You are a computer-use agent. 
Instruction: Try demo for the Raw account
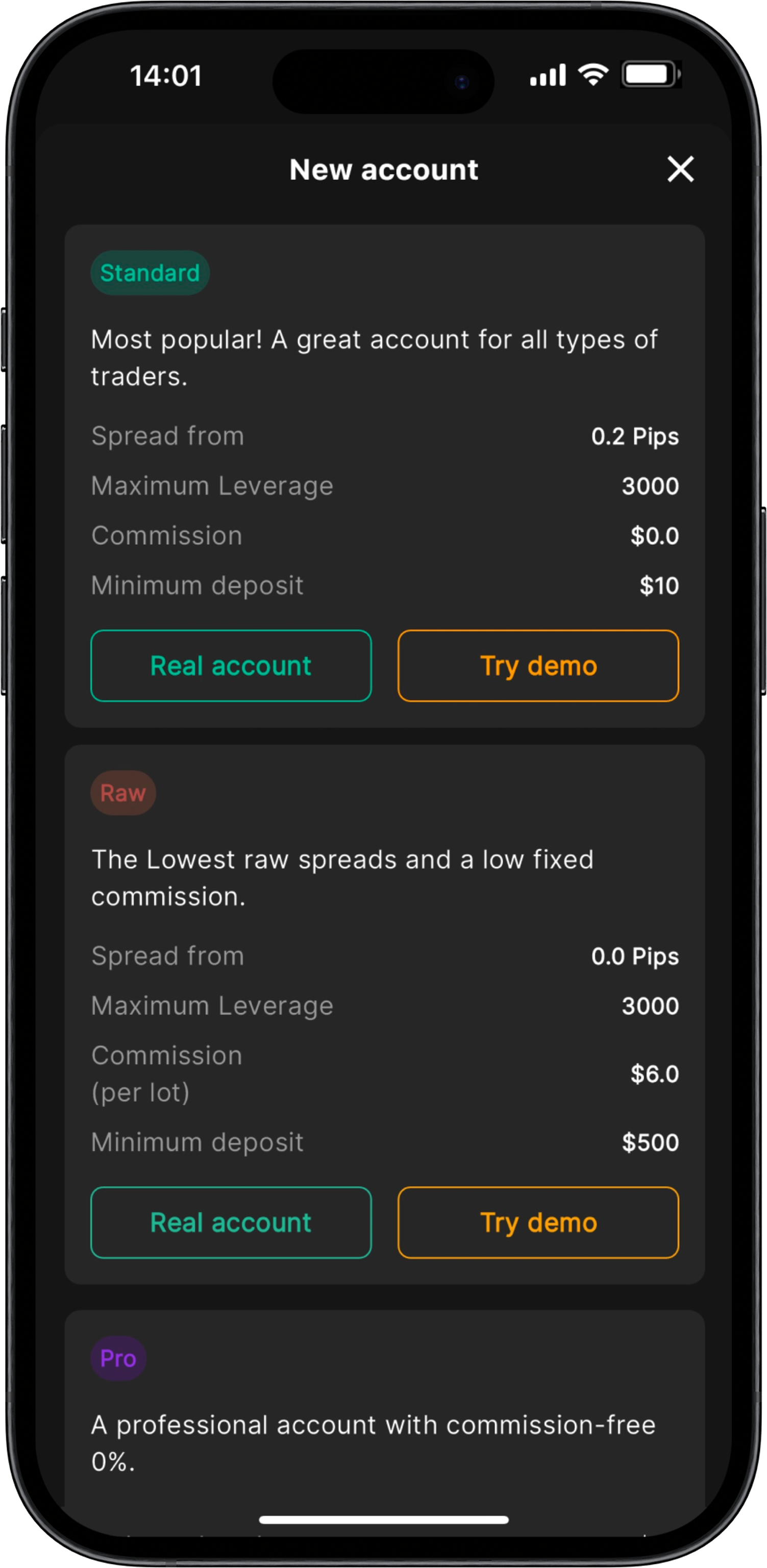(538, 1222)
